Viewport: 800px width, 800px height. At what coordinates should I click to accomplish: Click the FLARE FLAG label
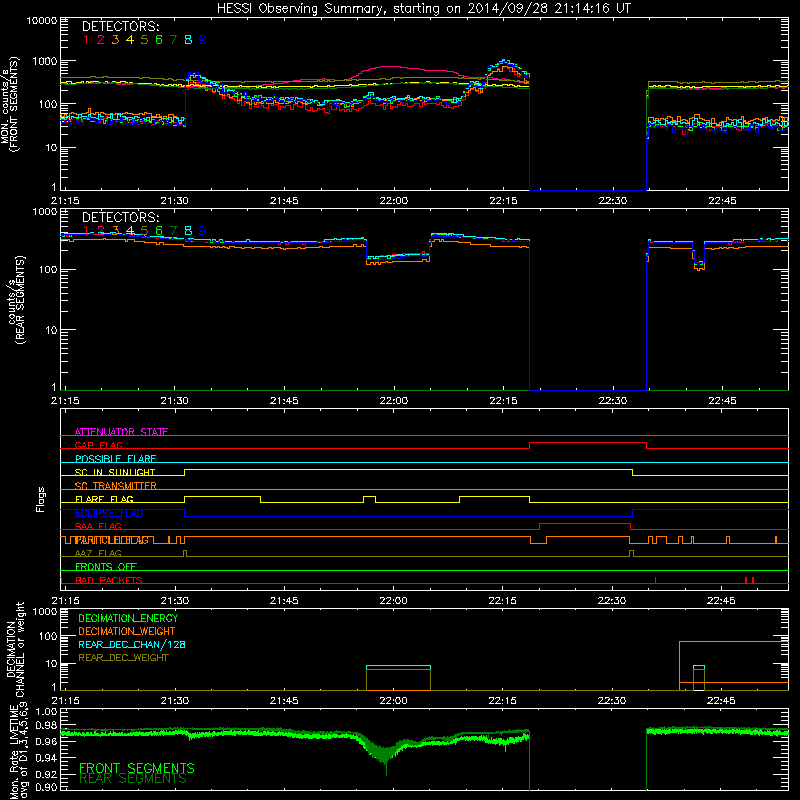pos(104,499)
